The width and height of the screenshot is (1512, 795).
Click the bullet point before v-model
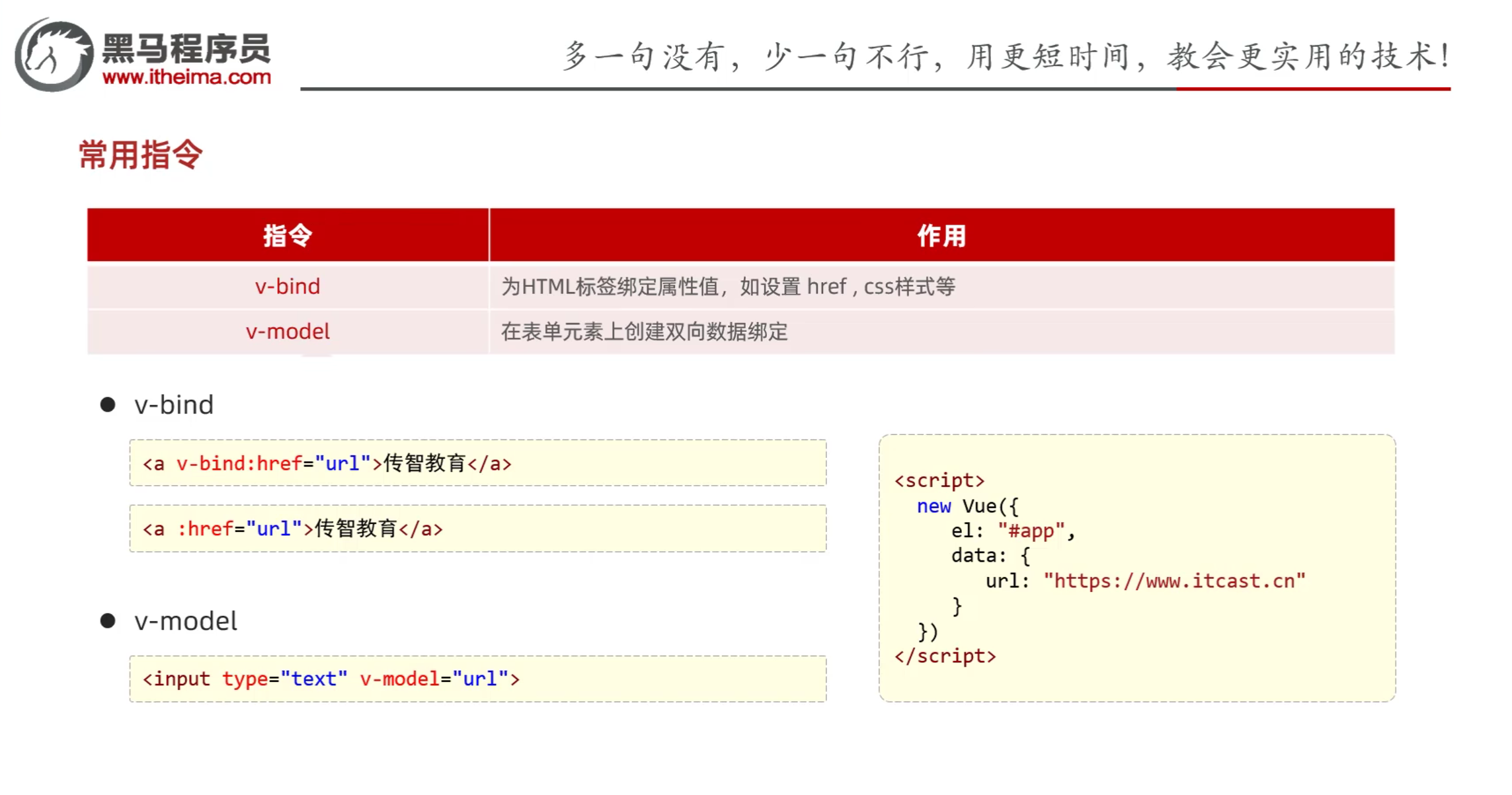coord(108,621)
